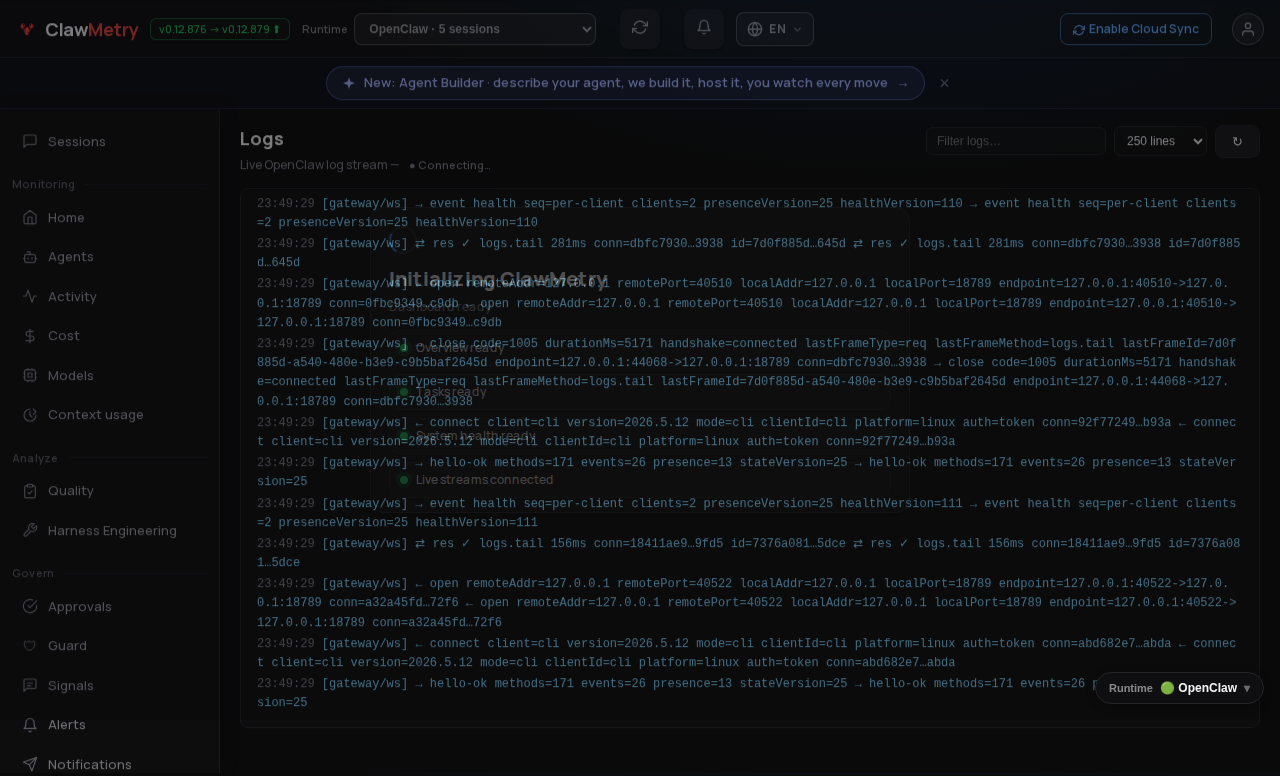Click the refresh icon beside the runtime selector
Image resolution: width=1280 pixels, height=776 pixels.
[x=640, y=28]
